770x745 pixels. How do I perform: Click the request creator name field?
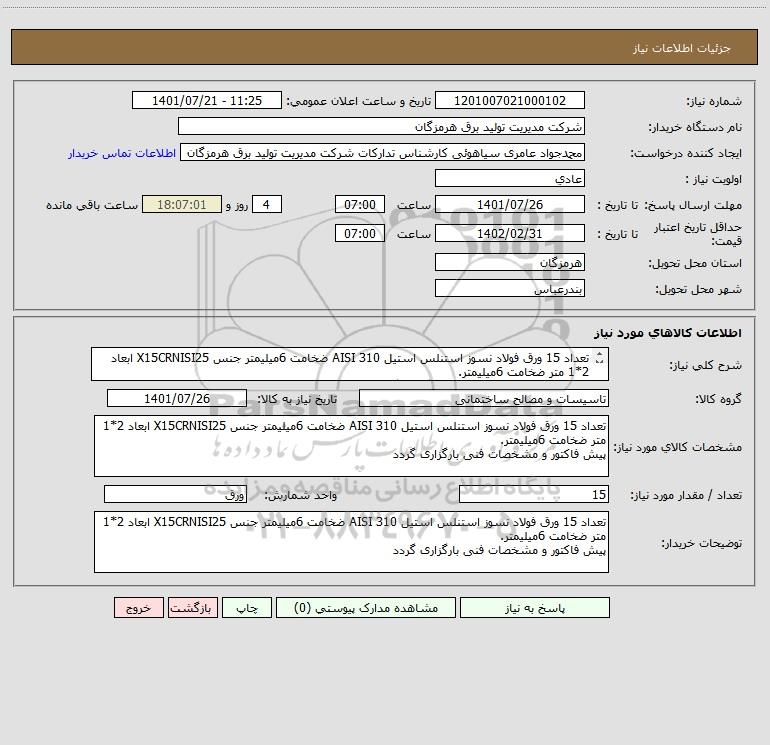tap(383, 152)
